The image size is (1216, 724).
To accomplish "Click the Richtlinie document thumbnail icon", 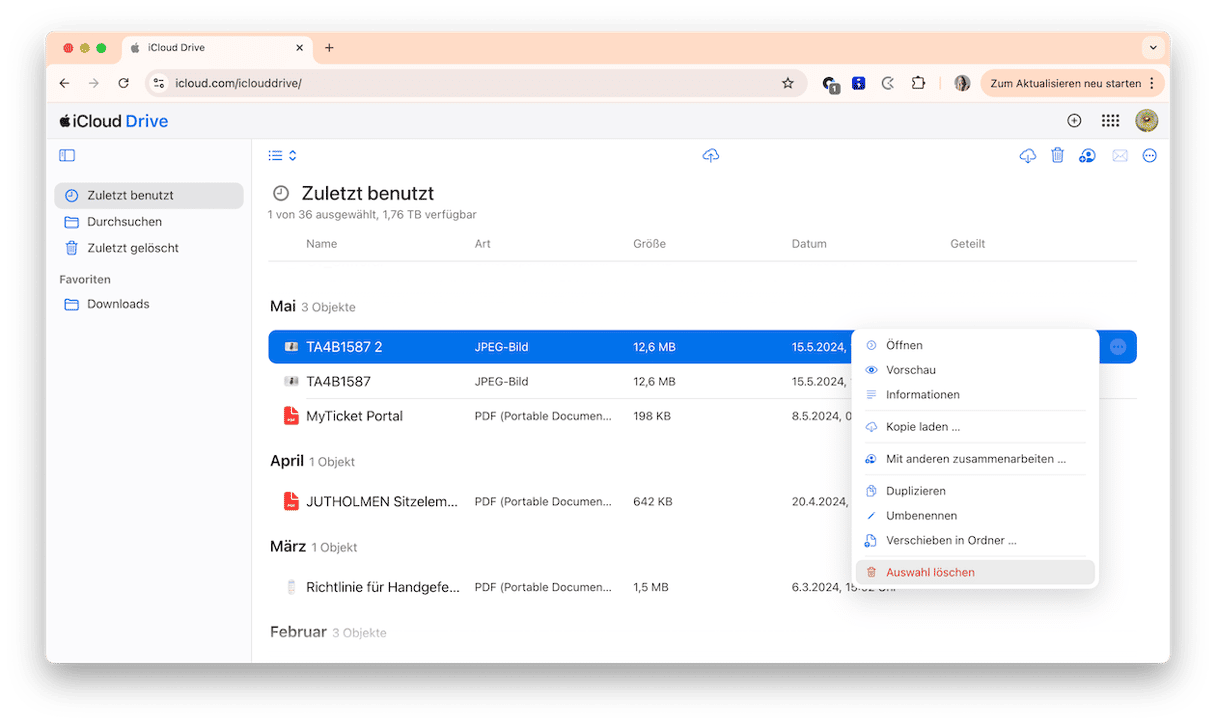I will click(291, 587).
